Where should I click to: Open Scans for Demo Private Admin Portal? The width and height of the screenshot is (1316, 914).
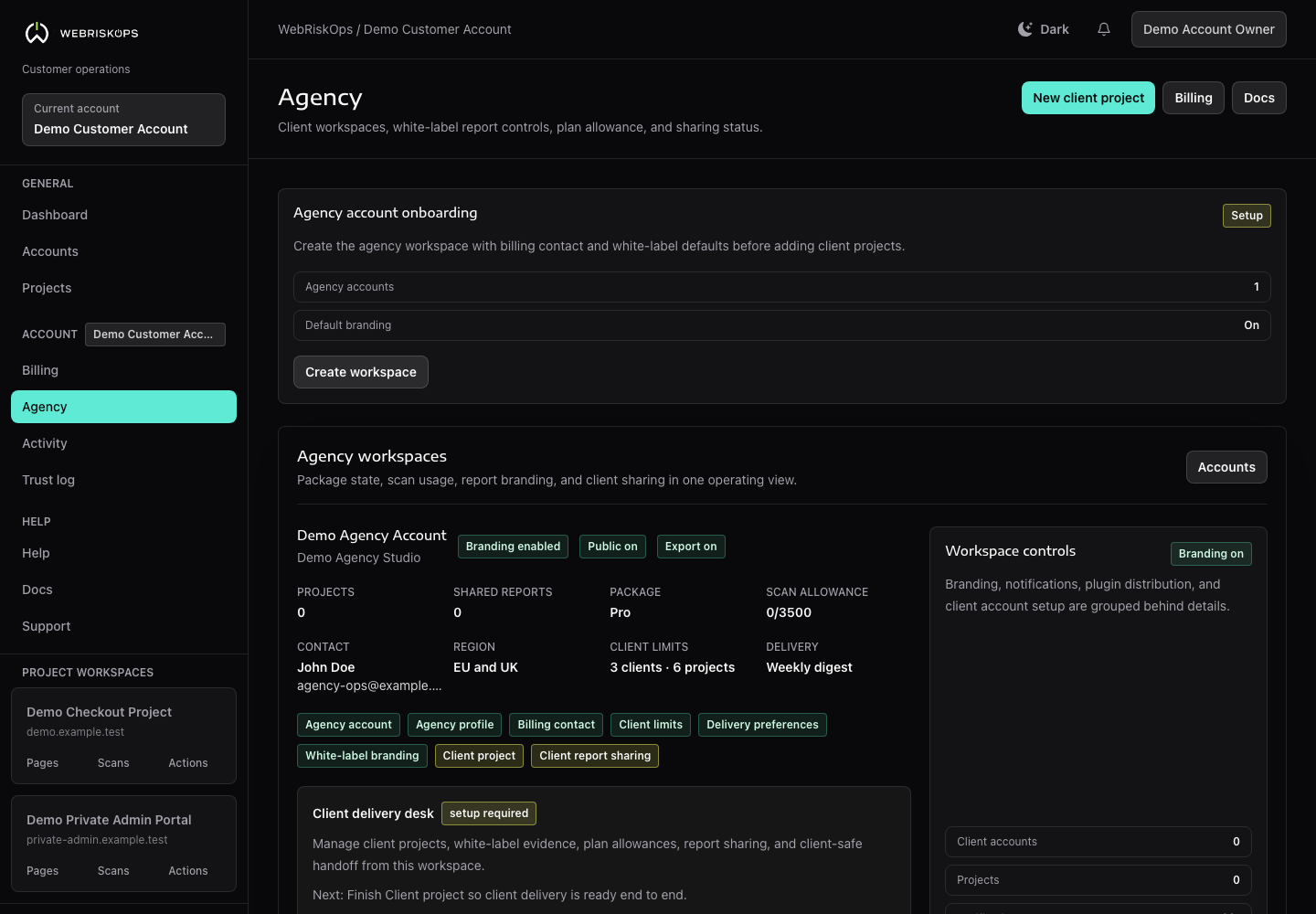(x=113, y=871)
